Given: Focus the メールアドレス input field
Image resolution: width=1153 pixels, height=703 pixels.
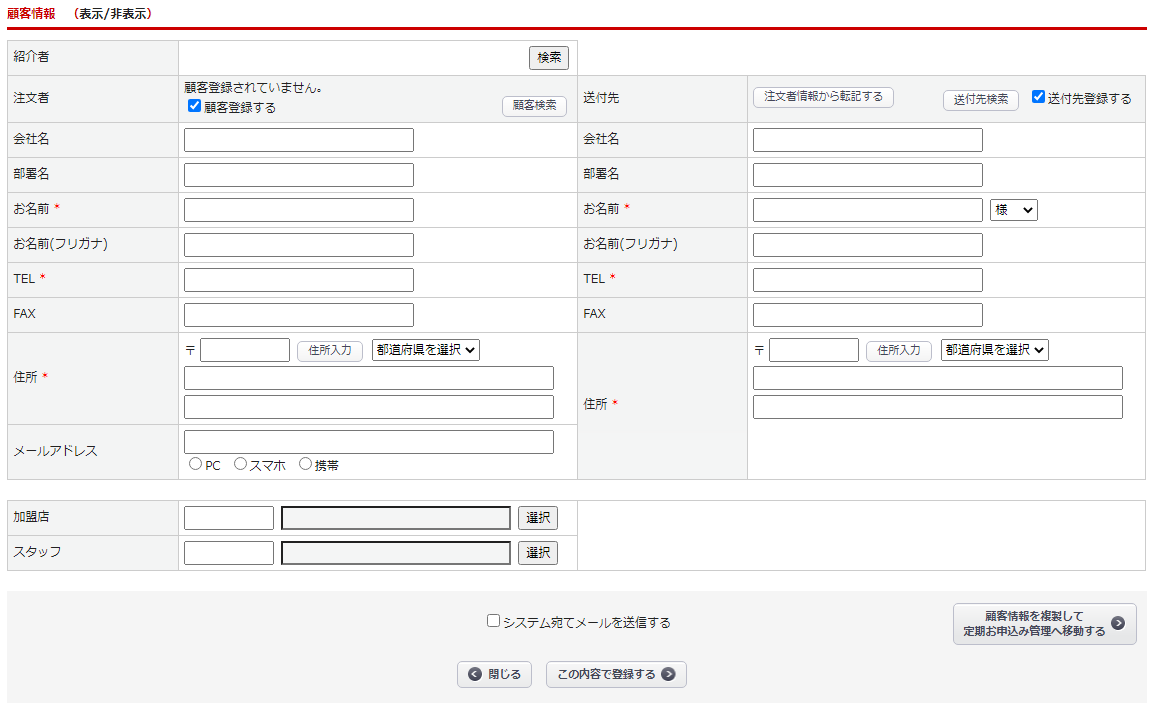Looking at the screenshot, I should tap(368, 442).
